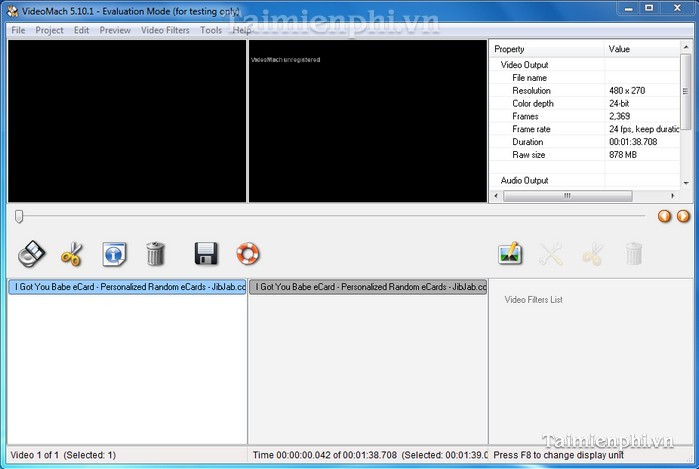
Task: Click the timeline slider handle
Action: pyautogui.click(x=19, y=216)
